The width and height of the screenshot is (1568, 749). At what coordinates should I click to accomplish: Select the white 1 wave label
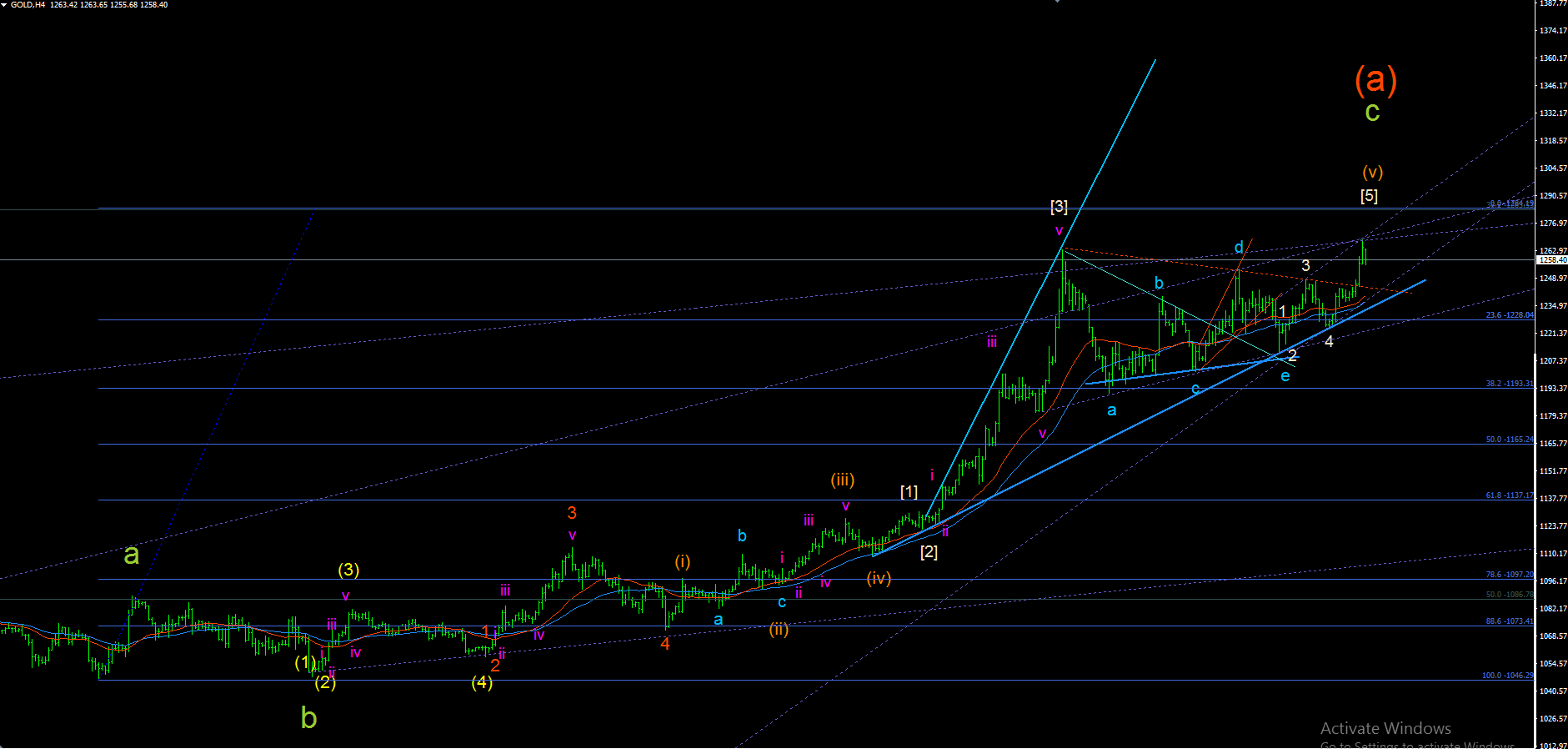click(1282, 312)
